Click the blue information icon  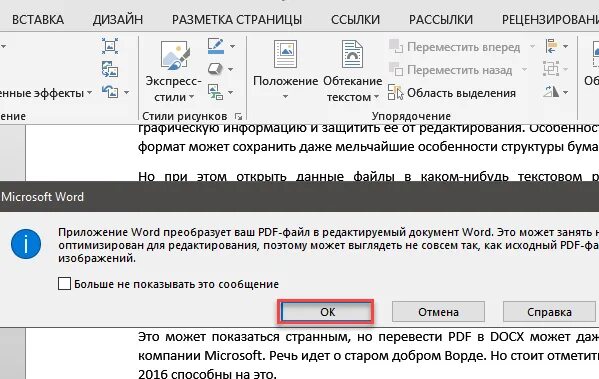[26, 244]
